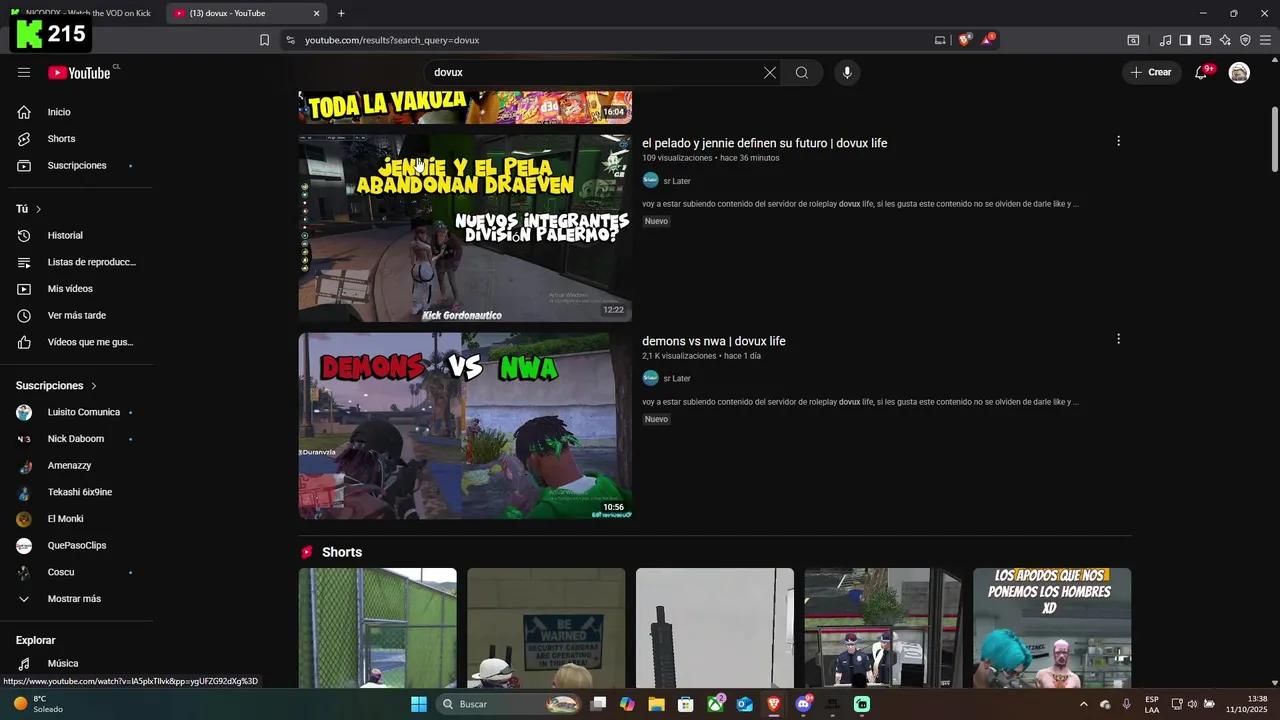Click the Crear button
Viewport: 1280px width, 720px height.
coord(1151,72)
